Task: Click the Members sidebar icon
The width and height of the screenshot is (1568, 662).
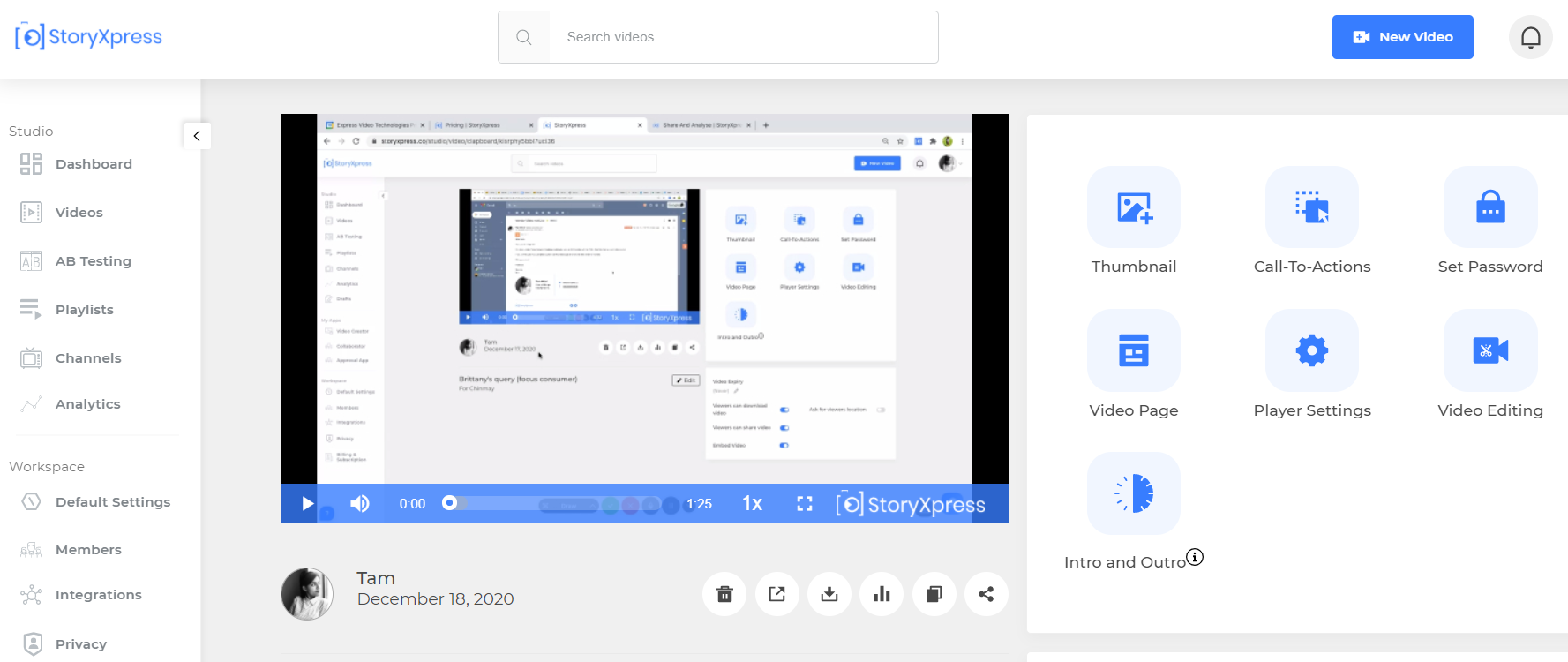Action: coord(31,550)
